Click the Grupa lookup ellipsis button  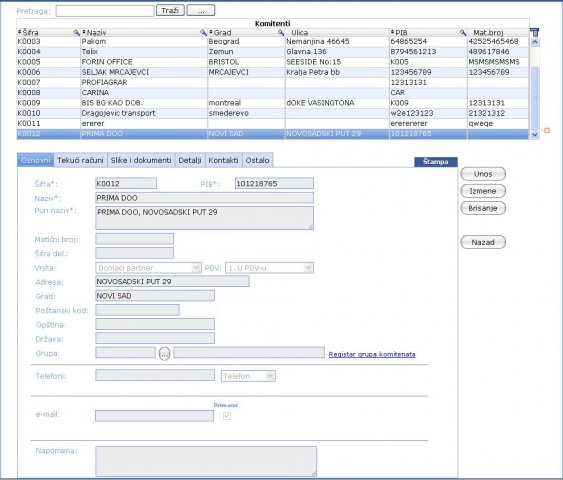click(x=164, y=354)
